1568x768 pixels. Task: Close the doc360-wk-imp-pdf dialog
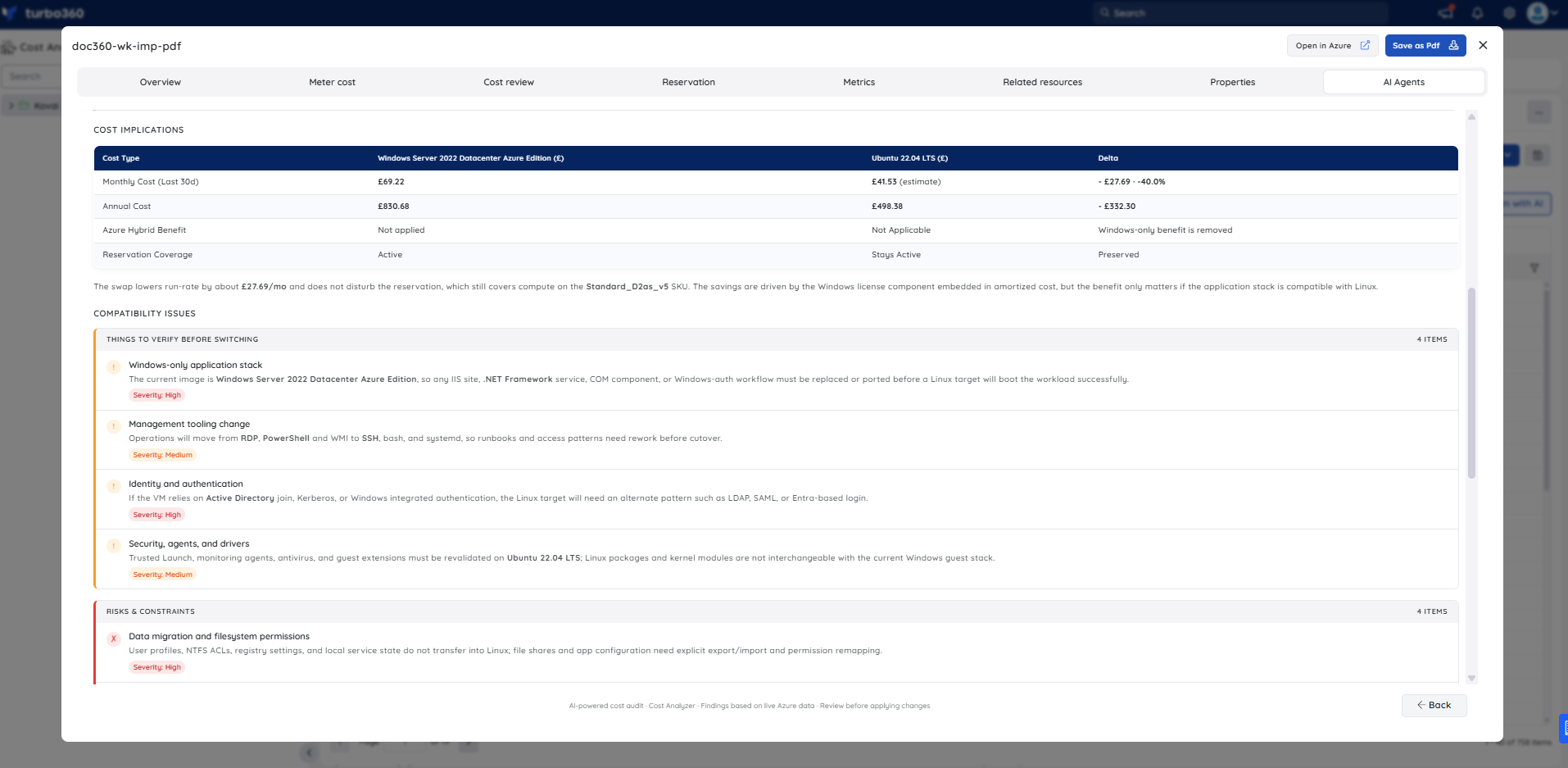coord(1483,45)
